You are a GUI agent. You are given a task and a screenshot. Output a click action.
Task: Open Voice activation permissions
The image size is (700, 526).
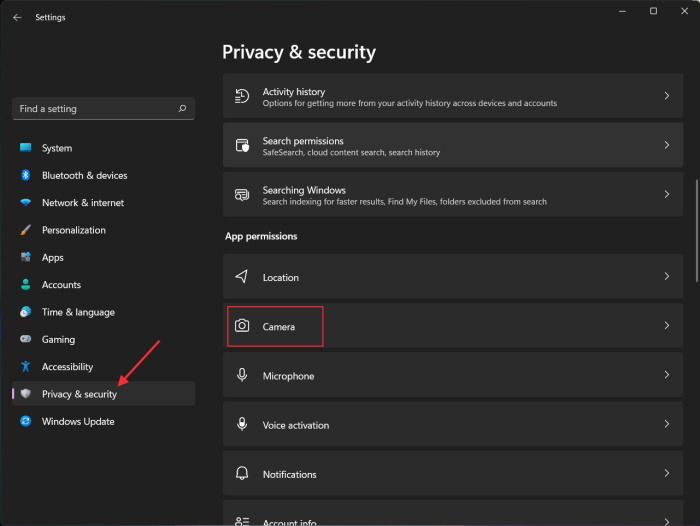(x=295, y=425)
